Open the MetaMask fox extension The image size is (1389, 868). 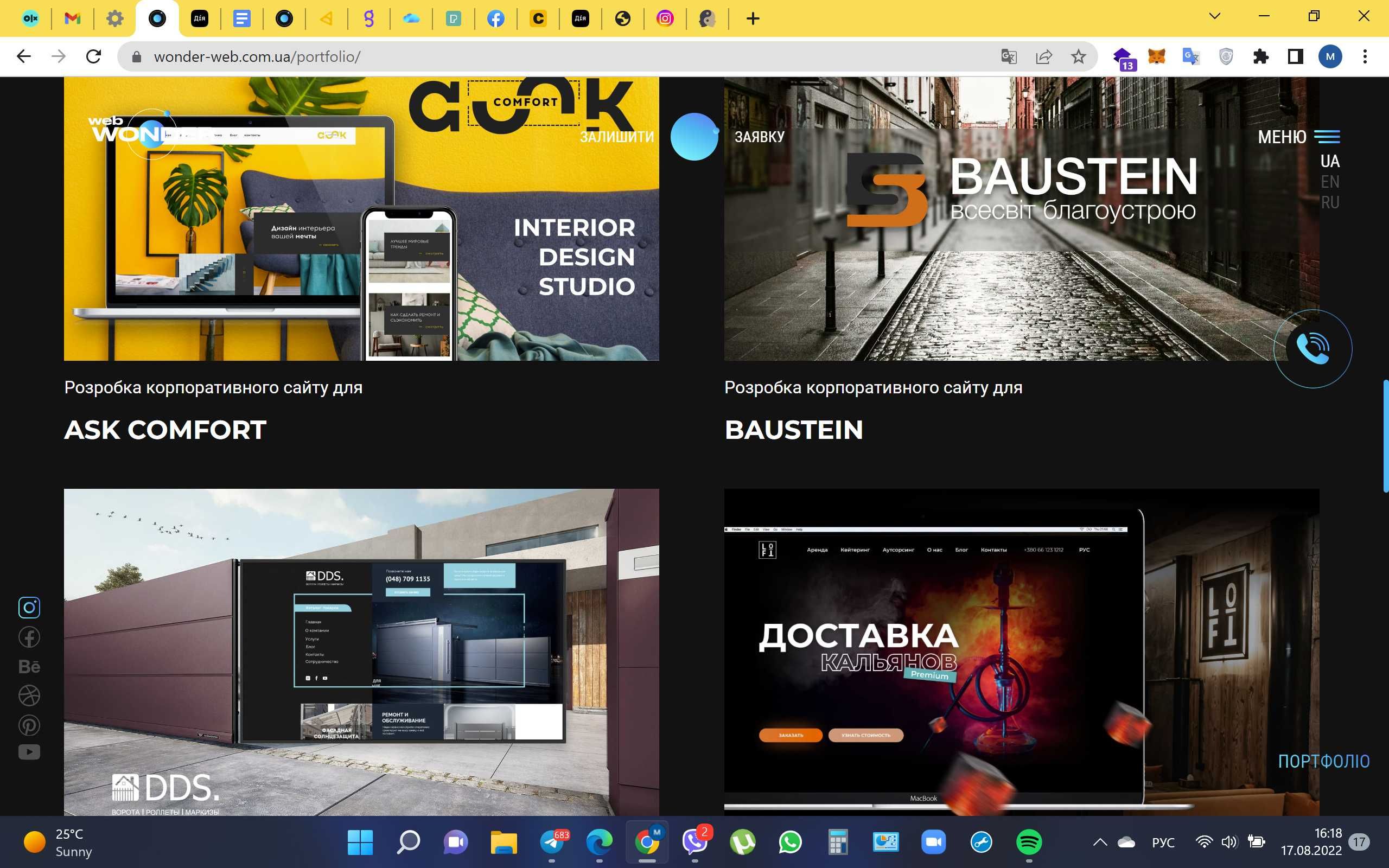[1157, 56]
